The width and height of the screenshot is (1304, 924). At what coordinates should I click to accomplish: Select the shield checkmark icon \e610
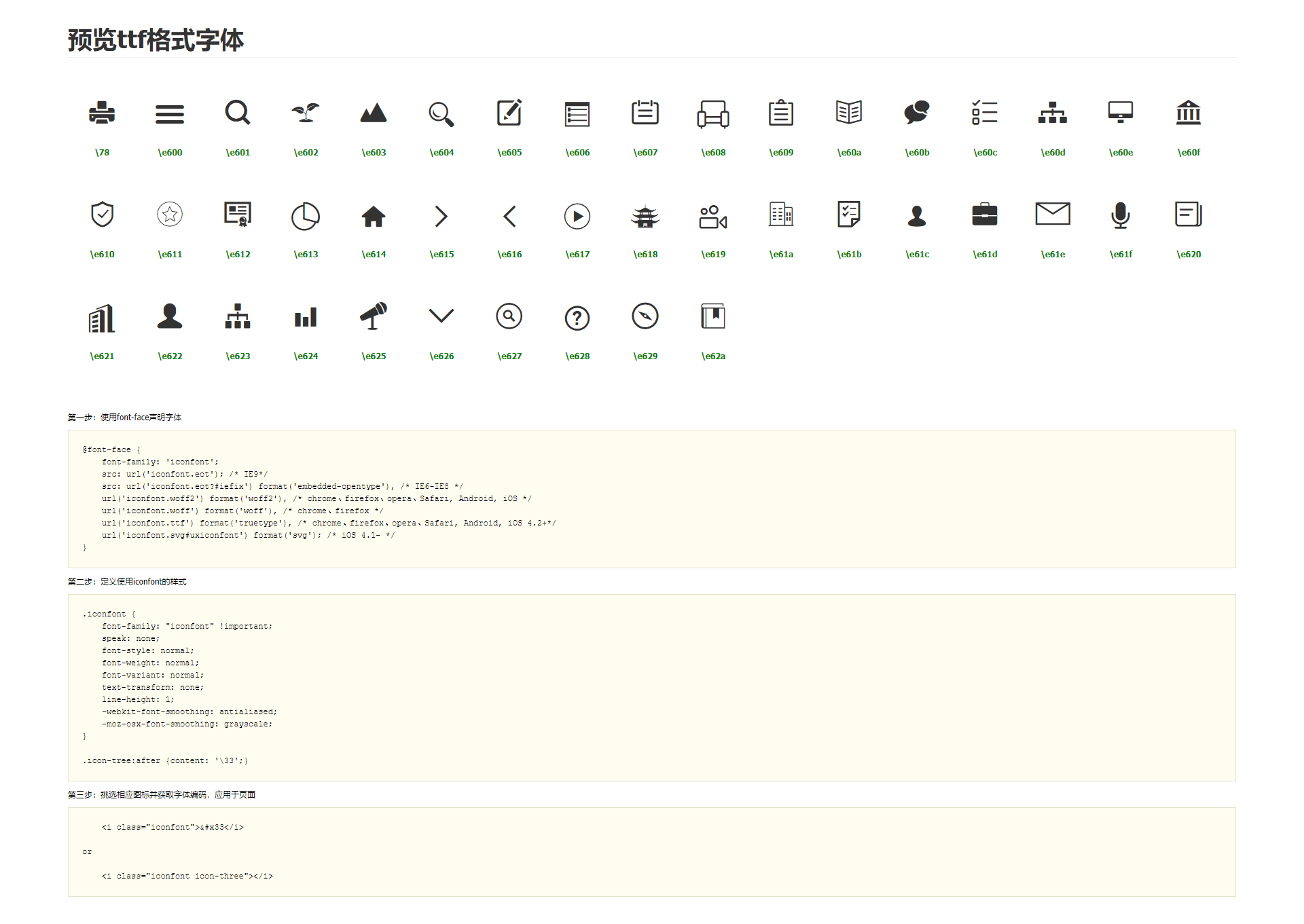click(102, 215)
